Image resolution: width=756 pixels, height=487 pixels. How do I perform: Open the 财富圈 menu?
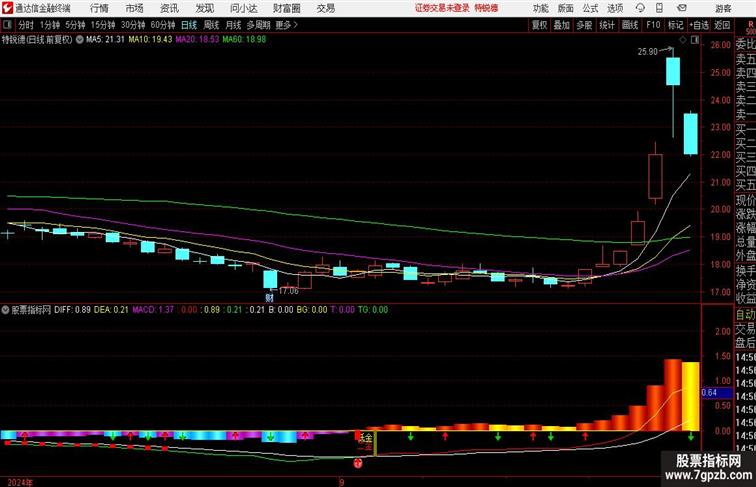coord(286,8)
